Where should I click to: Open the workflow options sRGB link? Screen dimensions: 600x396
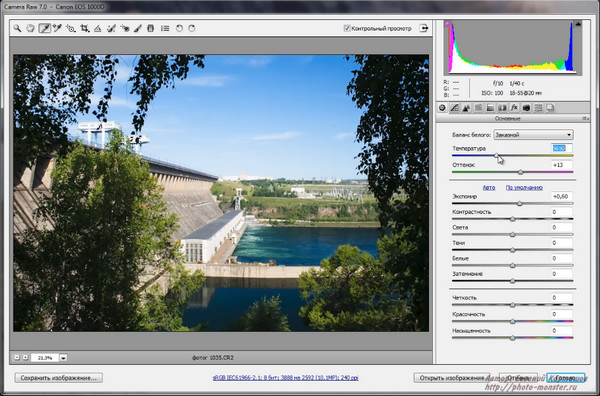[285, 378]
